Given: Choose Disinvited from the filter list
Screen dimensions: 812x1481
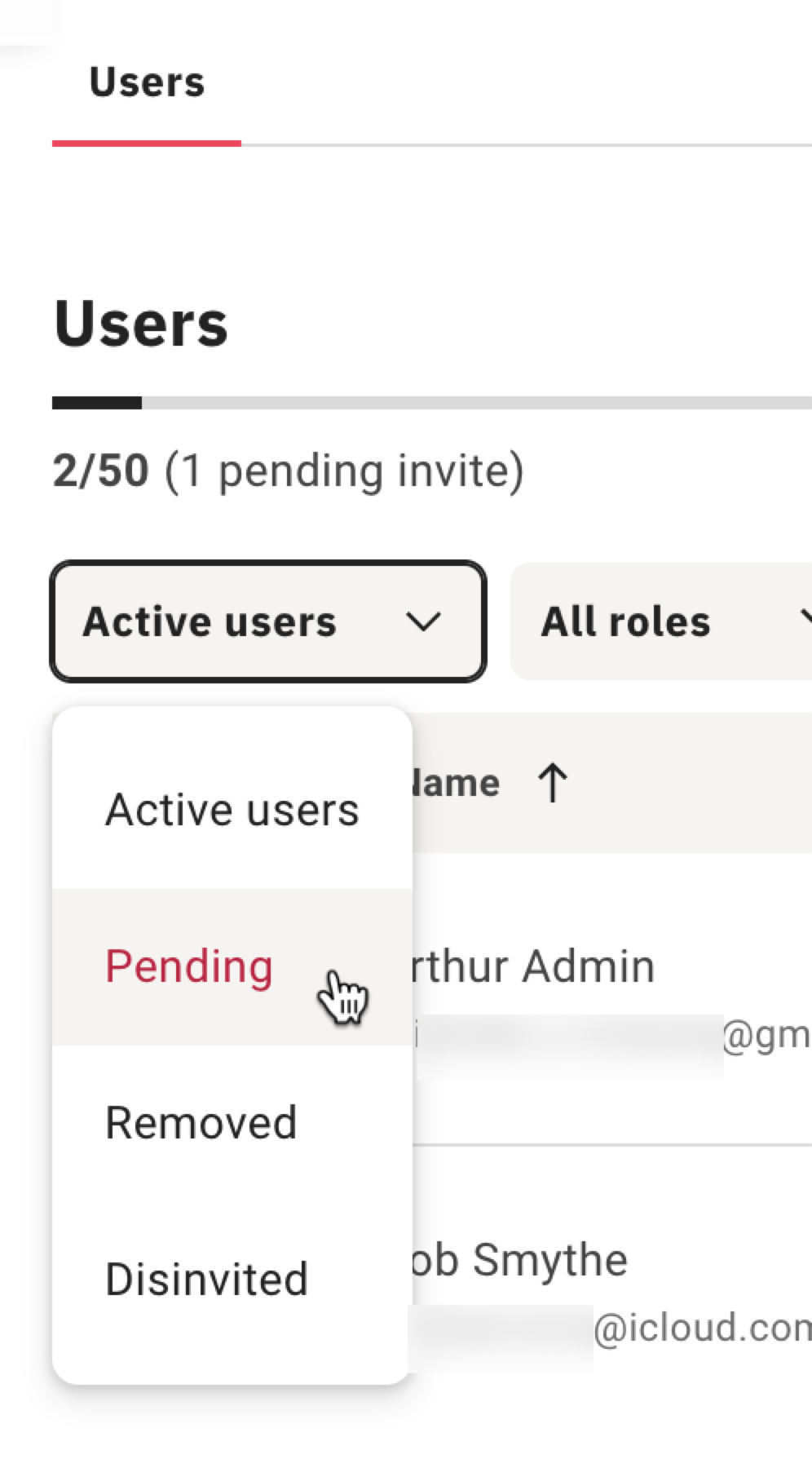Looking at the screenshot, I should (205, 1277).
